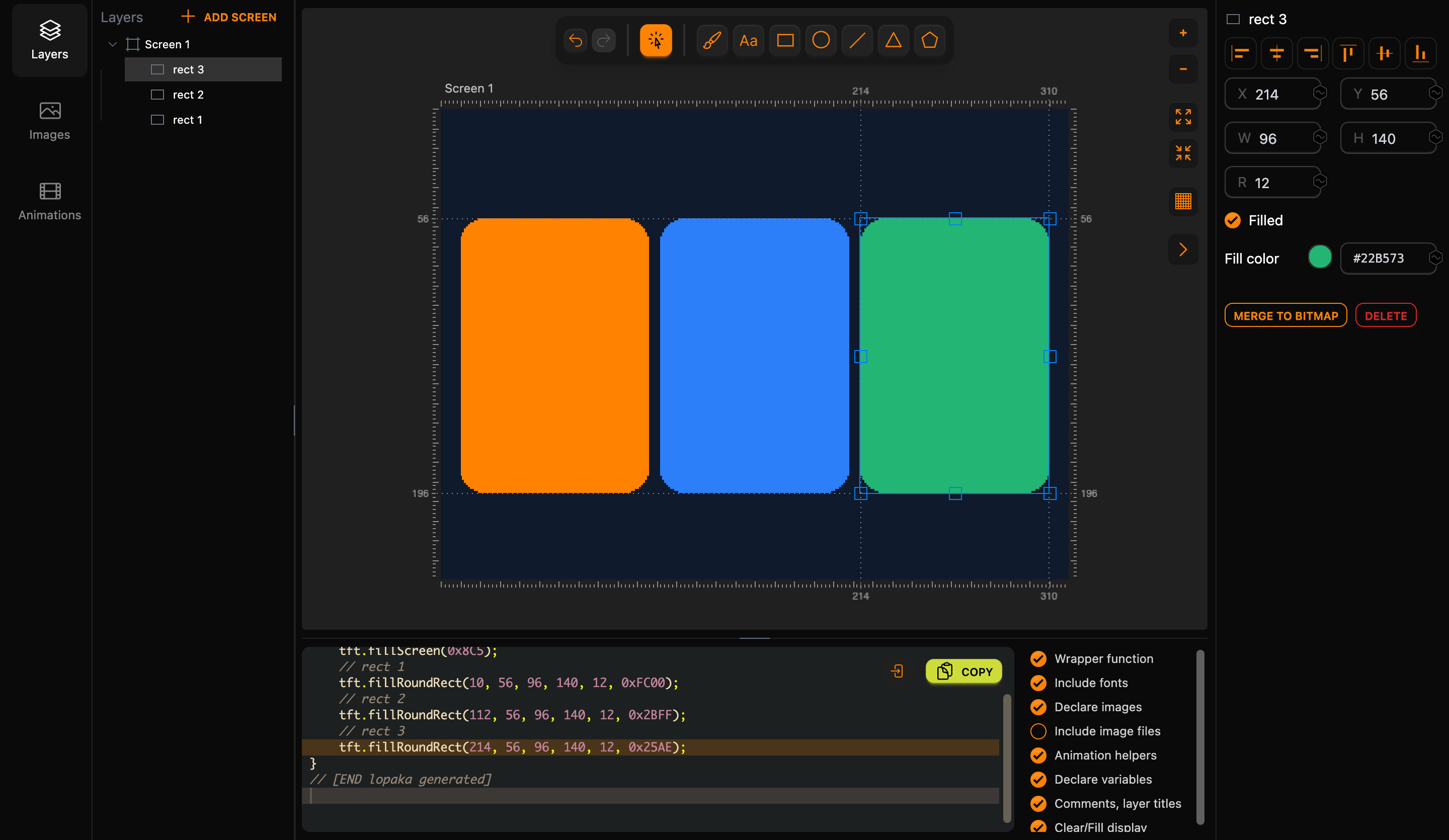Click the right chevron panel arrow
This screenshot has width=1449, height=840.
1183,249
